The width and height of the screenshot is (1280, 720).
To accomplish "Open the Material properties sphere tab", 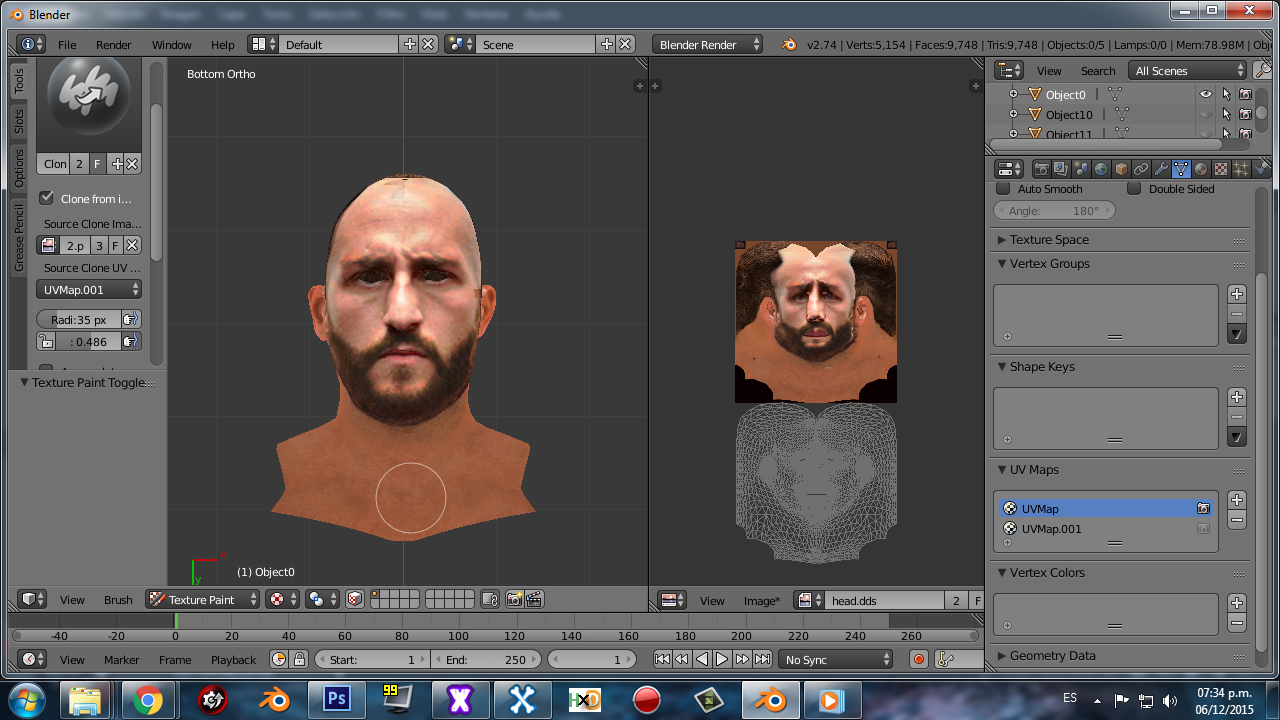I will 1201,169.
